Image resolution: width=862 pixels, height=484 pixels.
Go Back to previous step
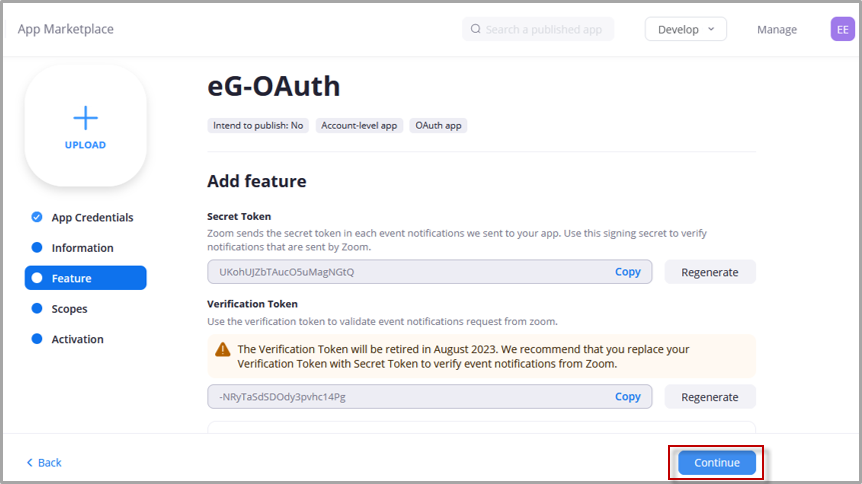coord(44,463)
